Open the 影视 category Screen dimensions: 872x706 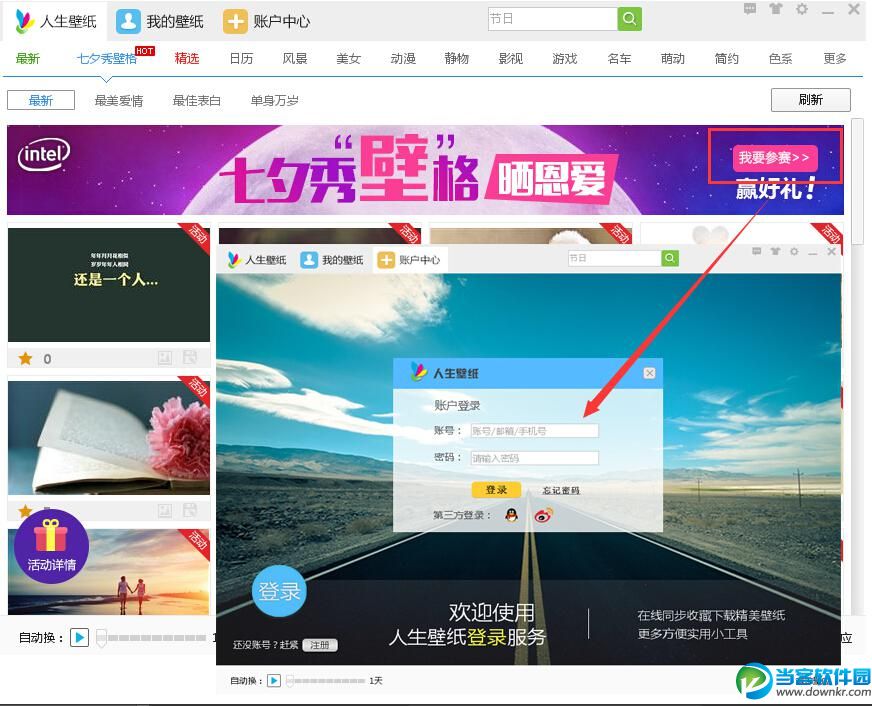tap(511, 58)
